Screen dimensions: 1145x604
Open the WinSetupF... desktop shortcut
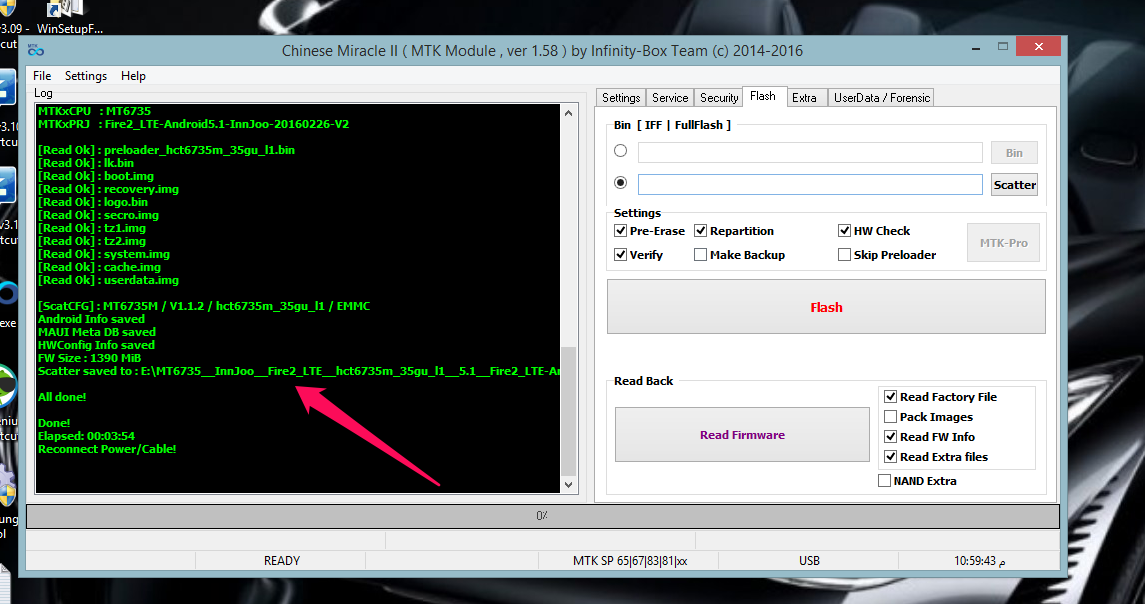tap(69, 18)
